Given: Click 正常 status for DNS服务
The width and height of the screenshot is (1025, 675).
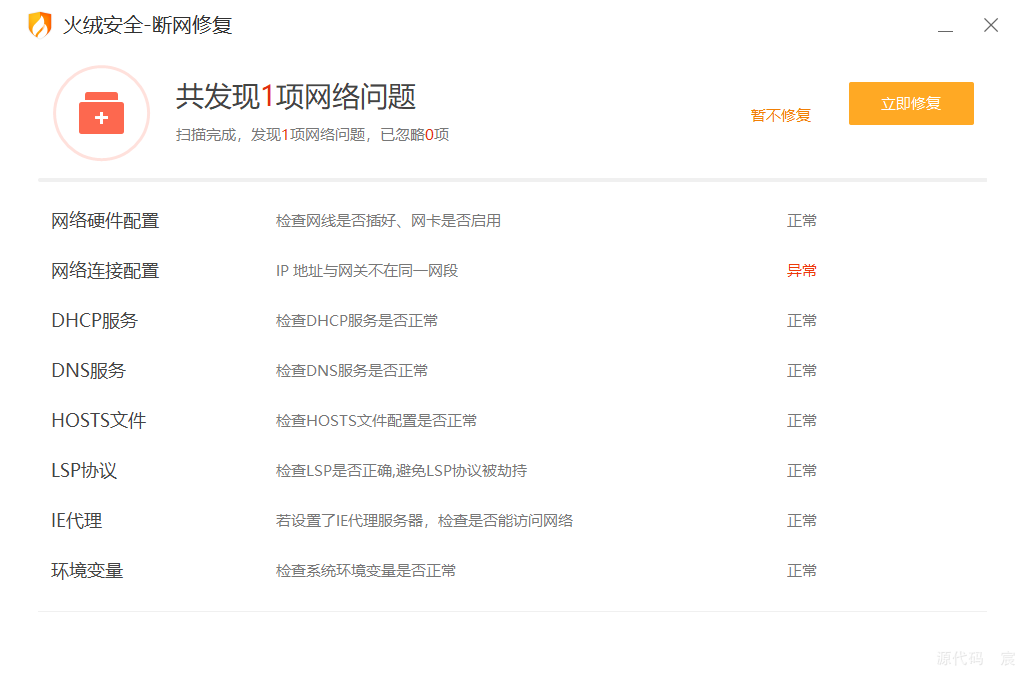Looking at the screenshot, I should [x=801, y=370].
